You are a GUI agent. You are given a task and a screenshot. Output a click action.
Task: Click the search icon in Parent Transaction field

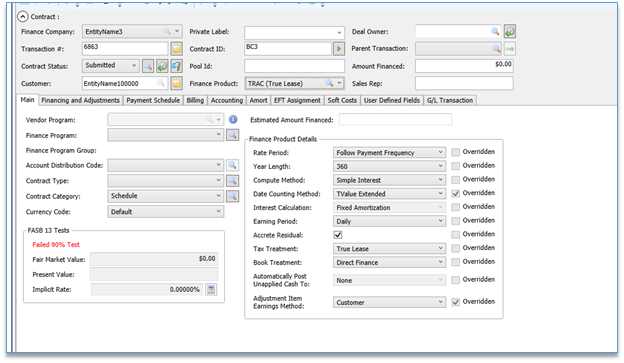tap(496, 49)
